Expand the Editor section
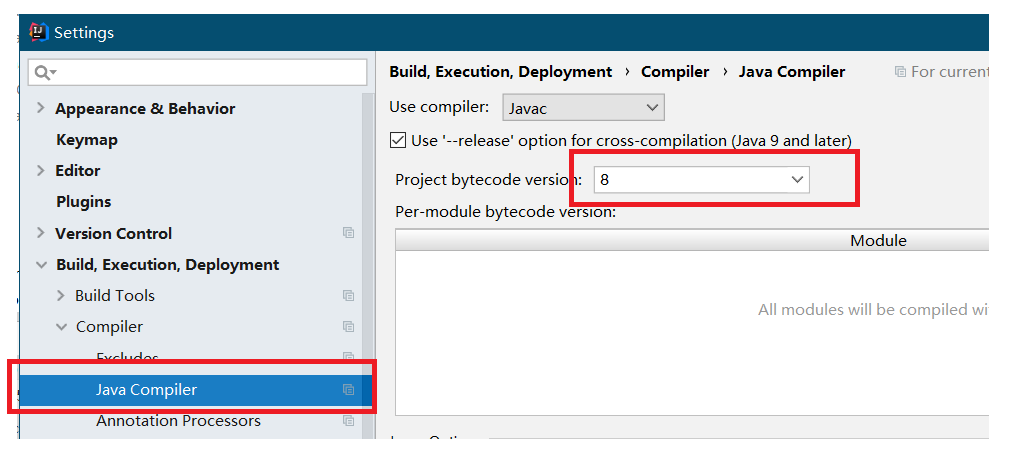 (x=40, y=170)
